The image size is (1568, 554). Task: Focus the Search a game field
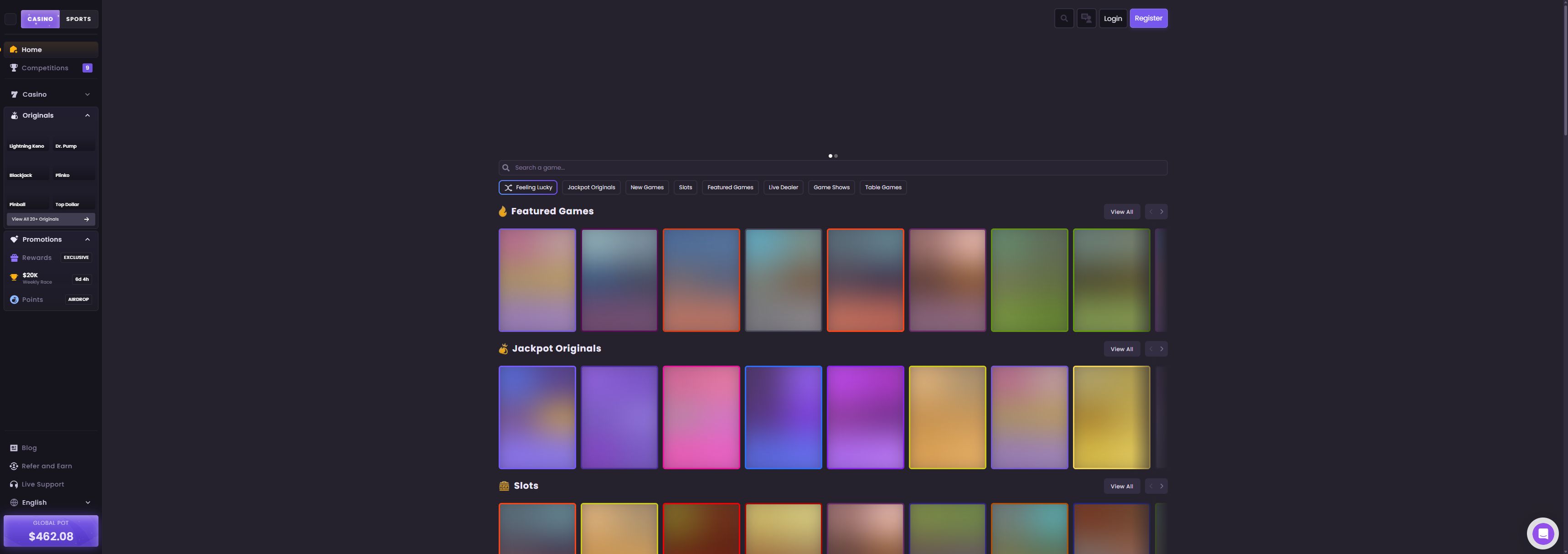pyautogui.click(x=833, y=167)
